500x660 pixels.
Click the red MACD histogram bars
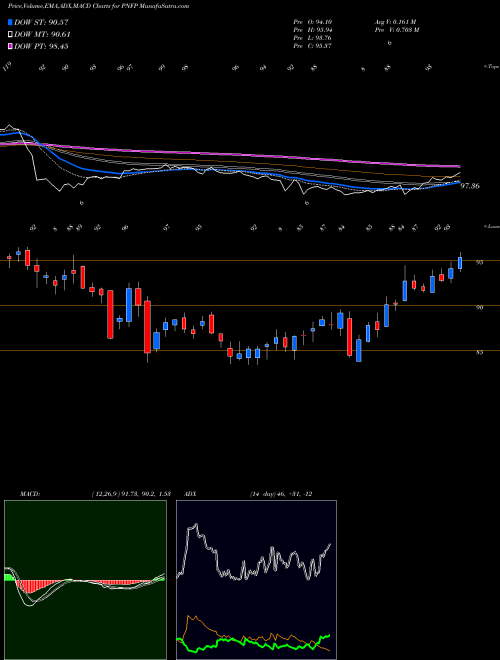coord(29,586)
